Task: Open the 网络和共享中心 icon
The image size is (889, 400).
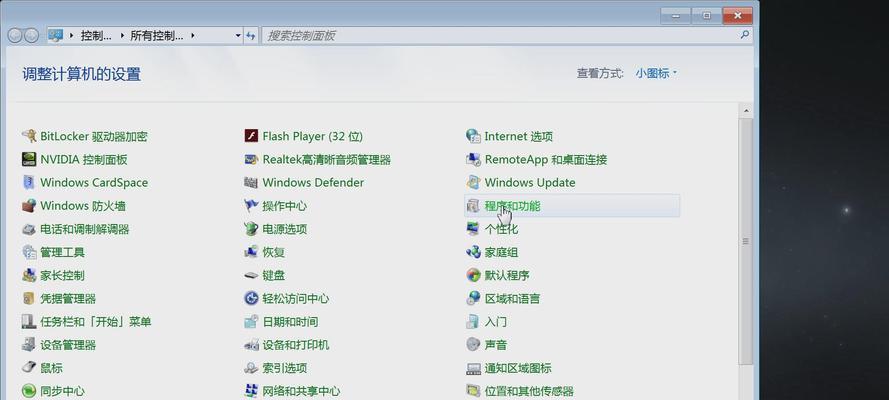Action: coord(251,391)
